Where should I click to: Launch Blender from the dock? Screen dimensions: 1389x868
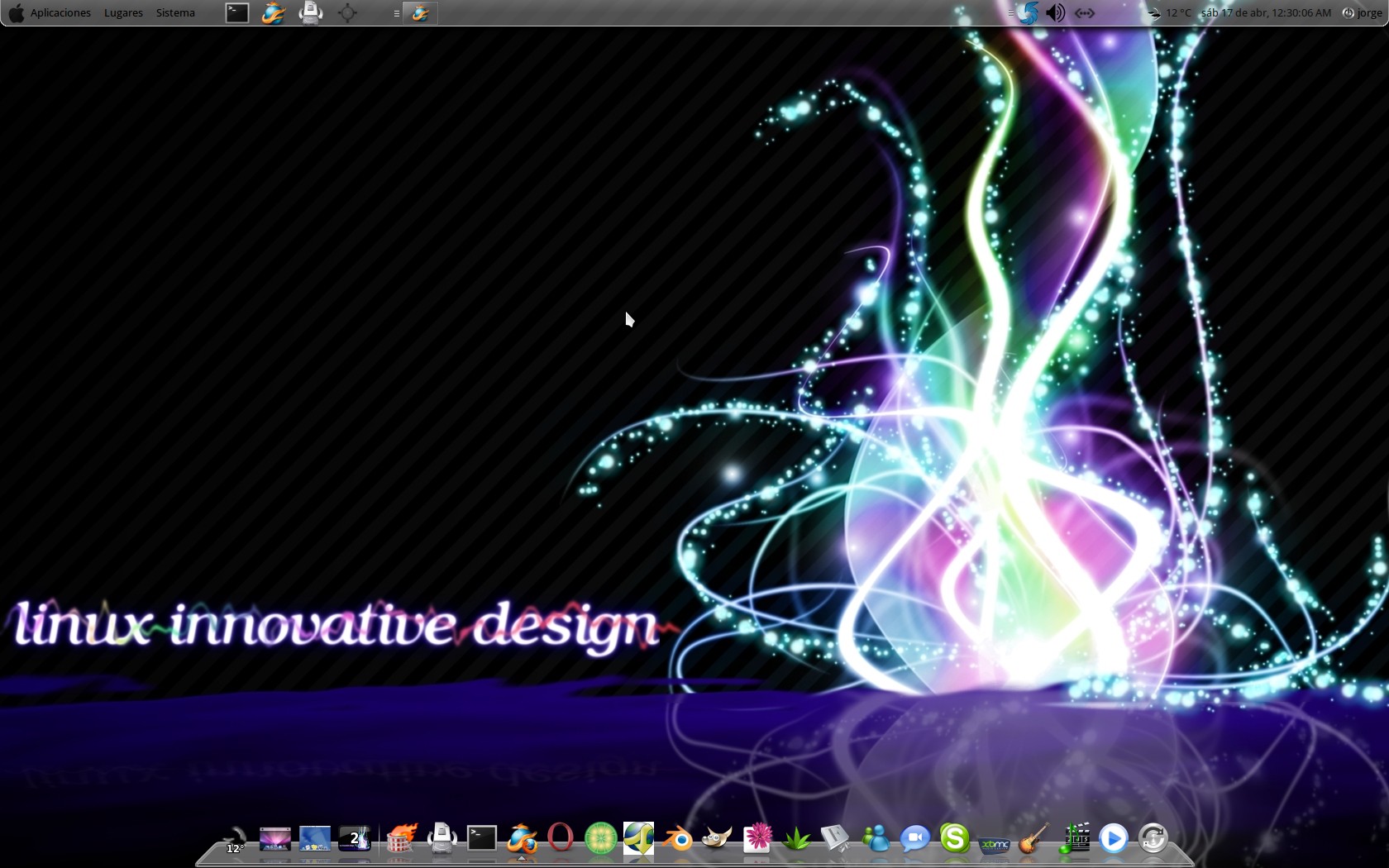679,838
